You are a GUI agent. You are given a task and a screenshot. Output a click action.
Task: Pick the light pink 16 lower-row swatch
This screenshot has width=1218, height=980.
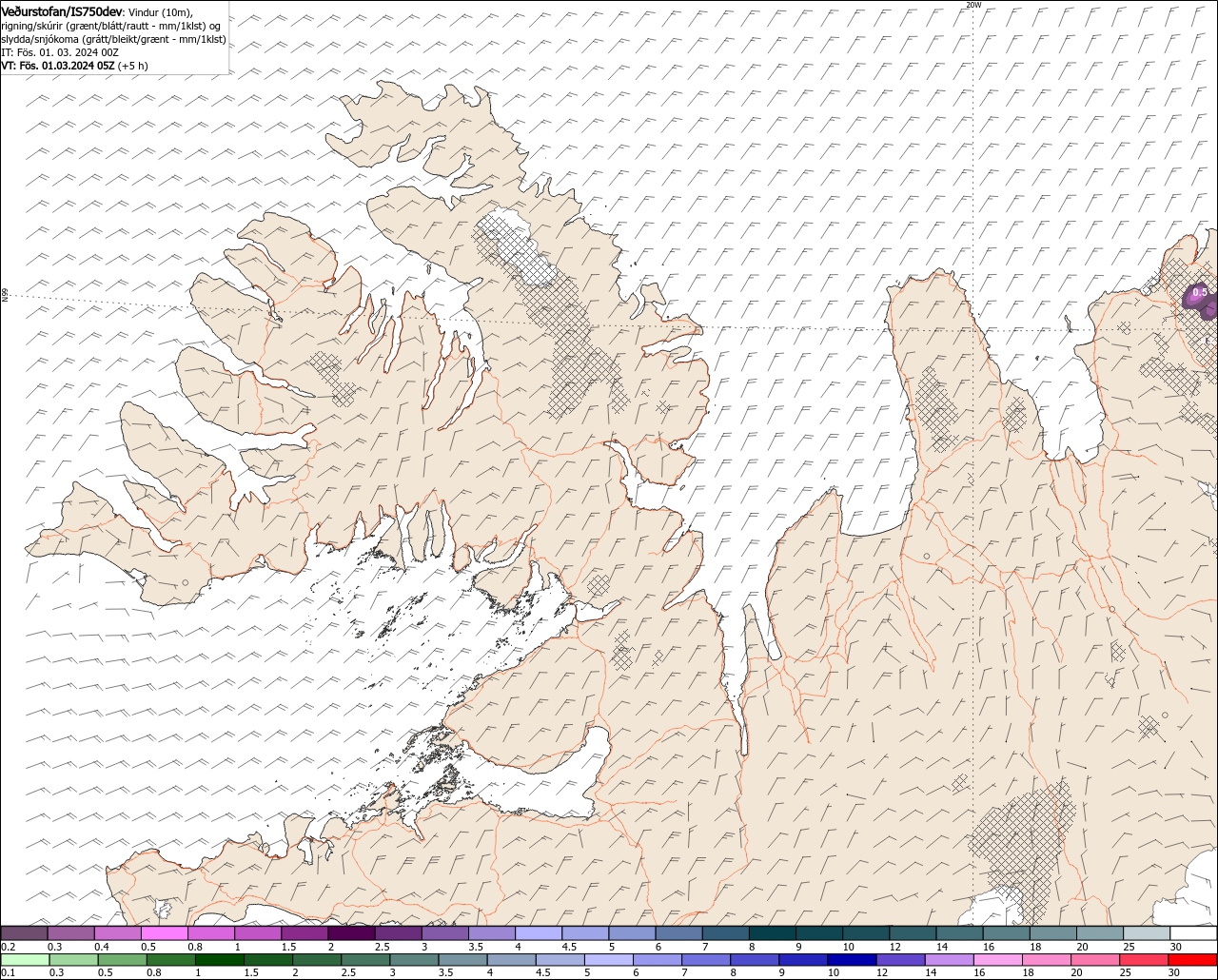pyautogui.click(x=998, y=959)
